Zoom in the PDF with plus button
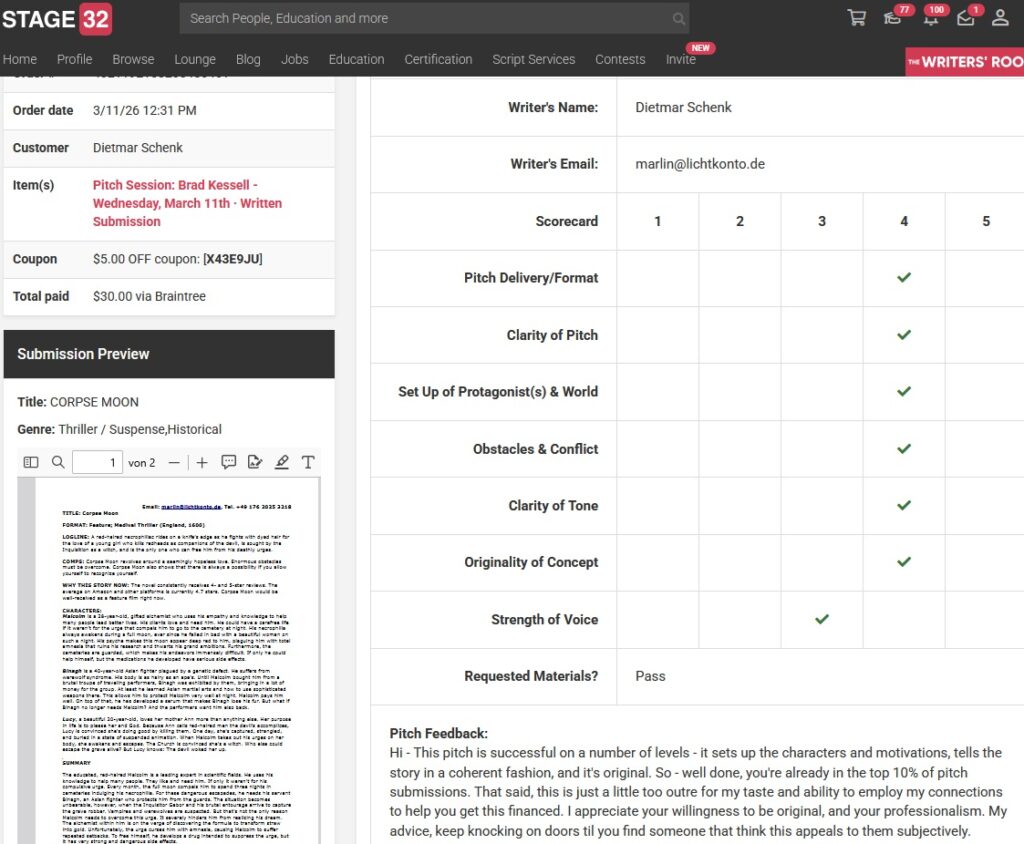This screenshot has width=1024, height=844. coord(202,462)
